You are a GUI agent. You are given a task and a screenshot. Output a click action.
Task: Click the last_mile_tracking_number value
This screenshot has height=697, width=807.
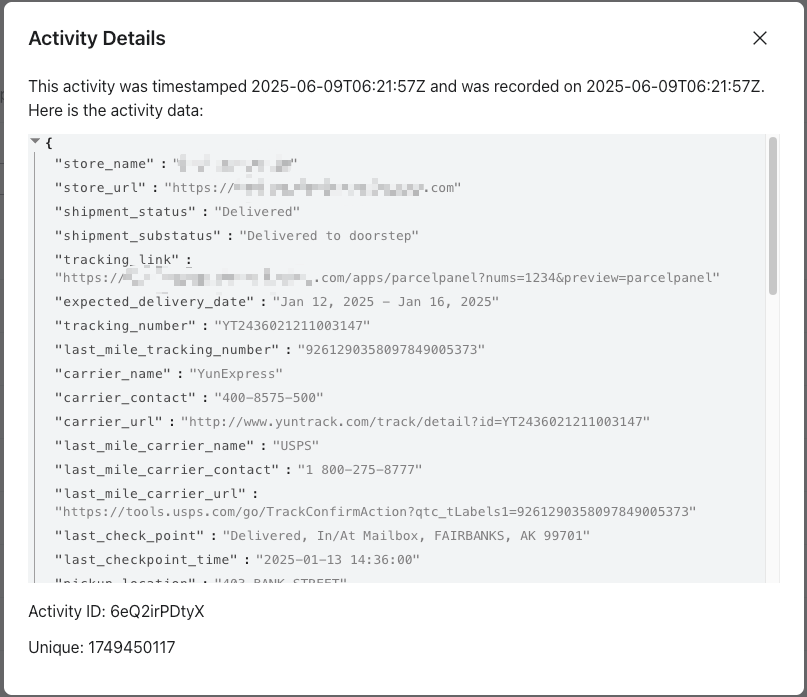[x=391, y=350]
